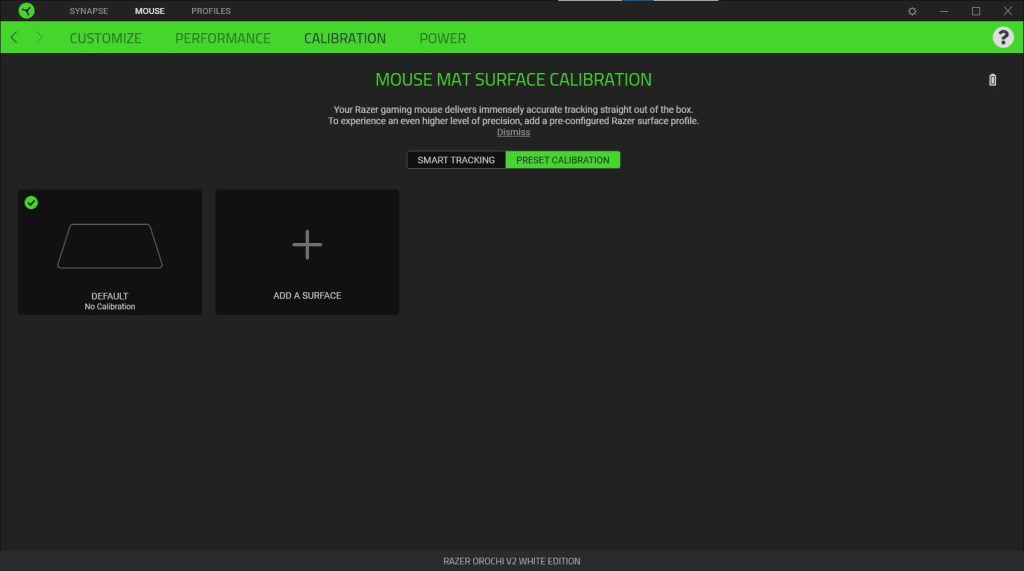Select the Calibration tab

(345, 38)
